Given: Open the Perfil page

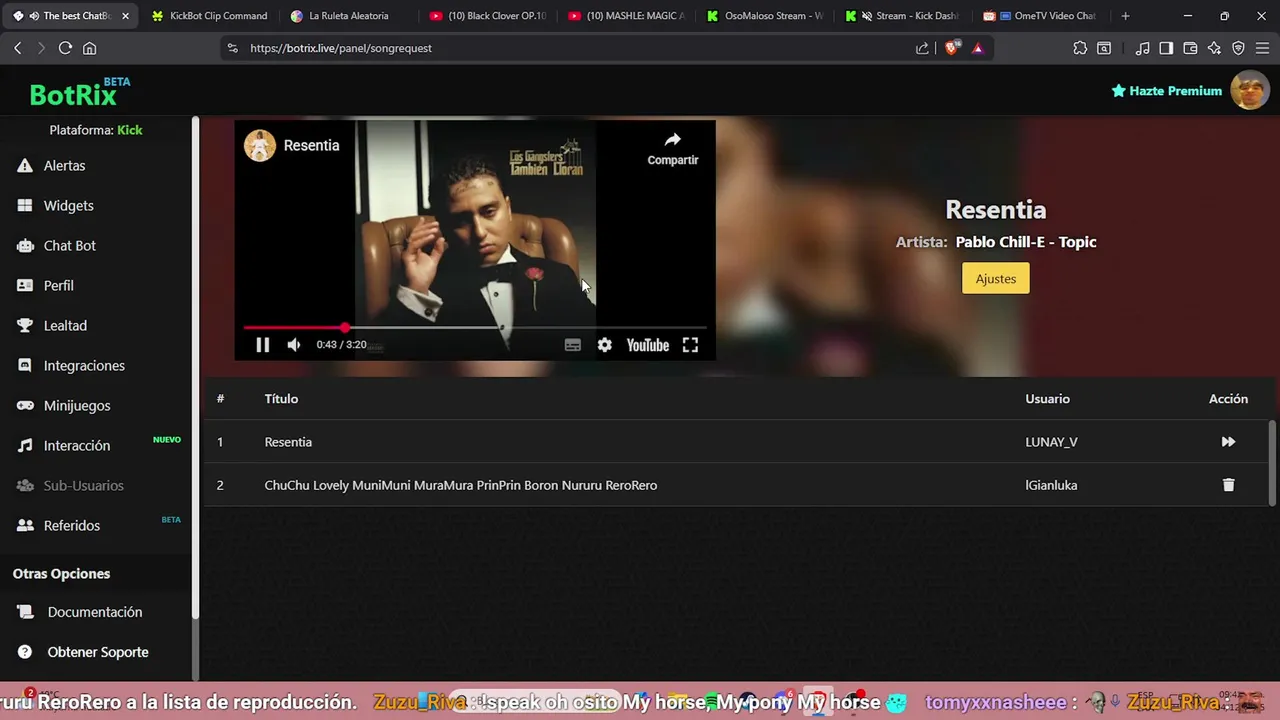Looking at the screenshot, I should click(x=58, y=285).
